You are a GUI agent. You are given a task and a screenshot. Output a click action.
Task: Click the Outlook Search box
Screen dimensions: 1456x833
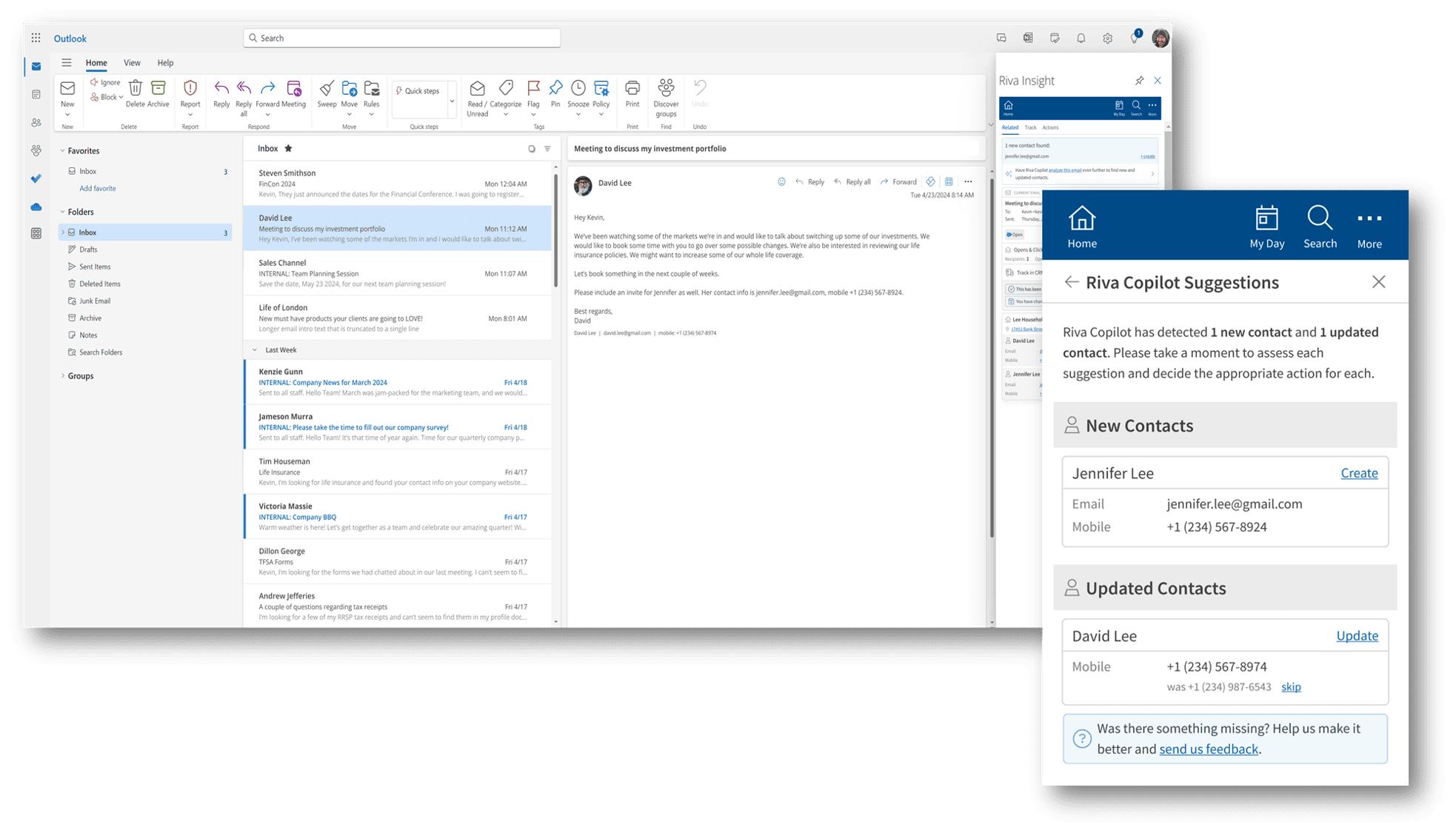[402, 38]
